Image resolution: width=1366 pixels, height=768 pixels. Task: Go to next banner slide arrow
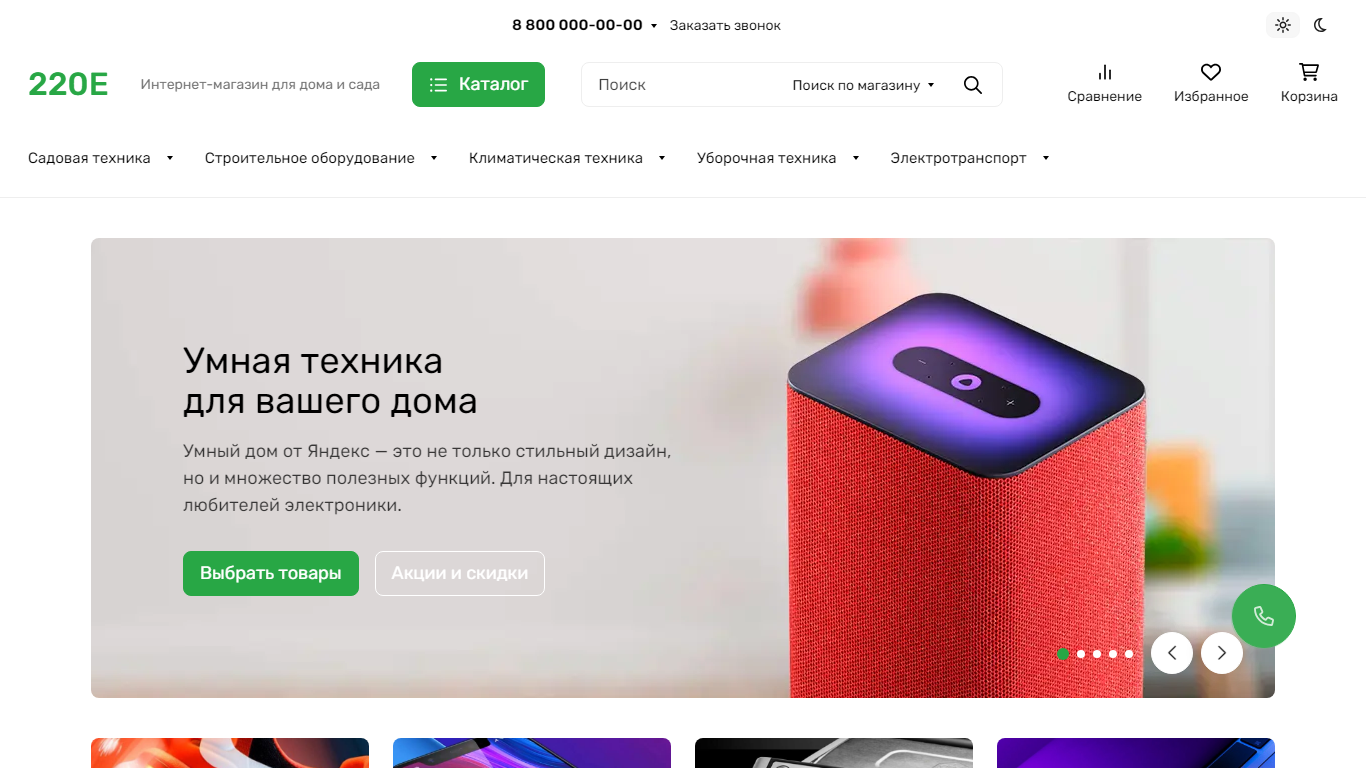pyautogui.click(x=1222, y=653)
